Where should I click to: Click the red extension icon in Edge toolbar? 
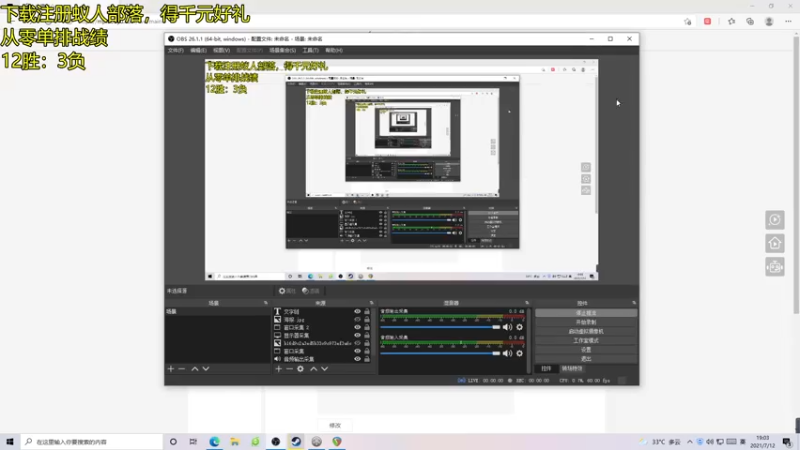click(707, 21)
